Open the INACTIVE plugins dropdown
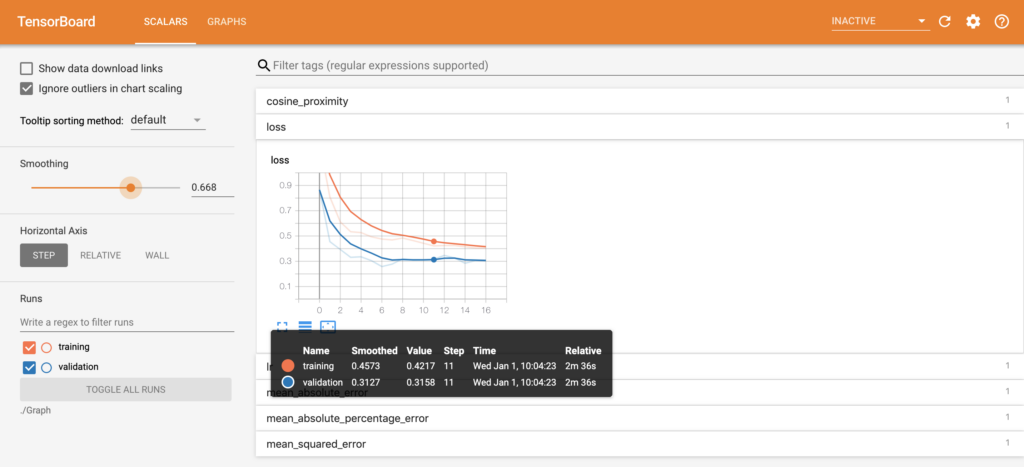Viewport: 1024px width, 467px height. click(880, 22)
